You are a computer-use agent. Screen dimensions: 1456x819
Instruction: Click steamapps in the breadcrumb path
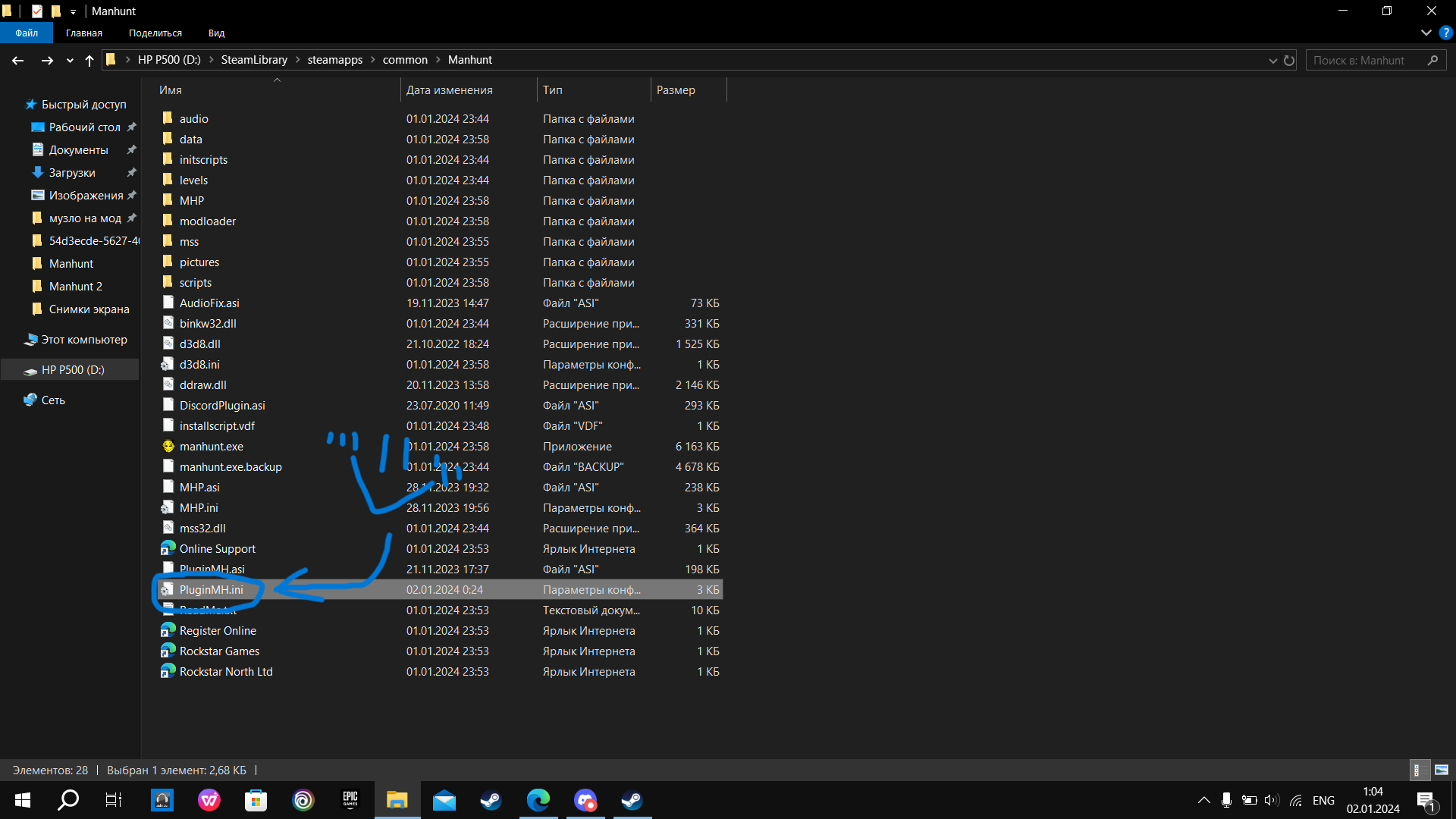point(334,60)
